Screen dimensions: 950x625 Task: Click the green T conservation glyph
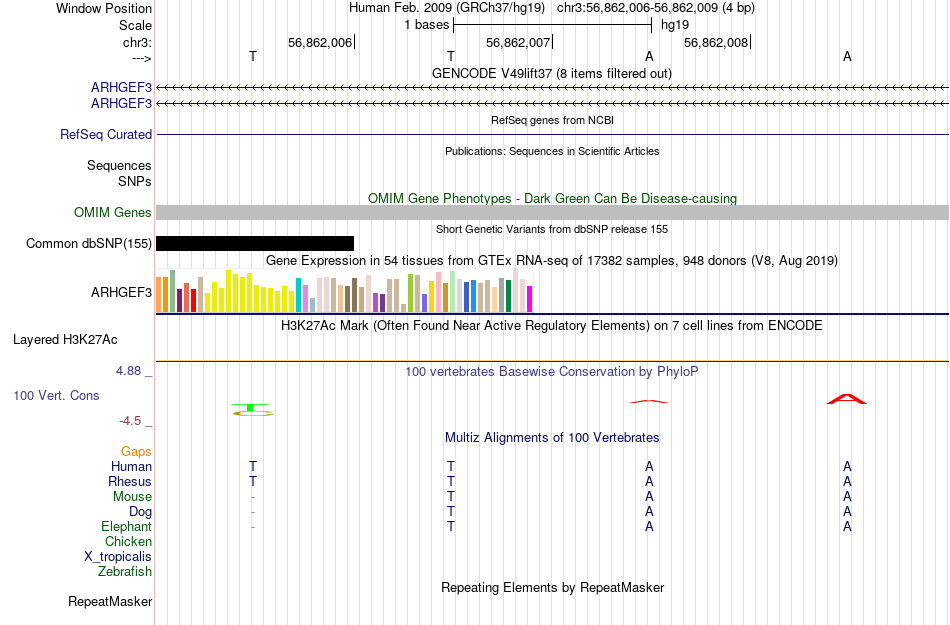point(252,410)
